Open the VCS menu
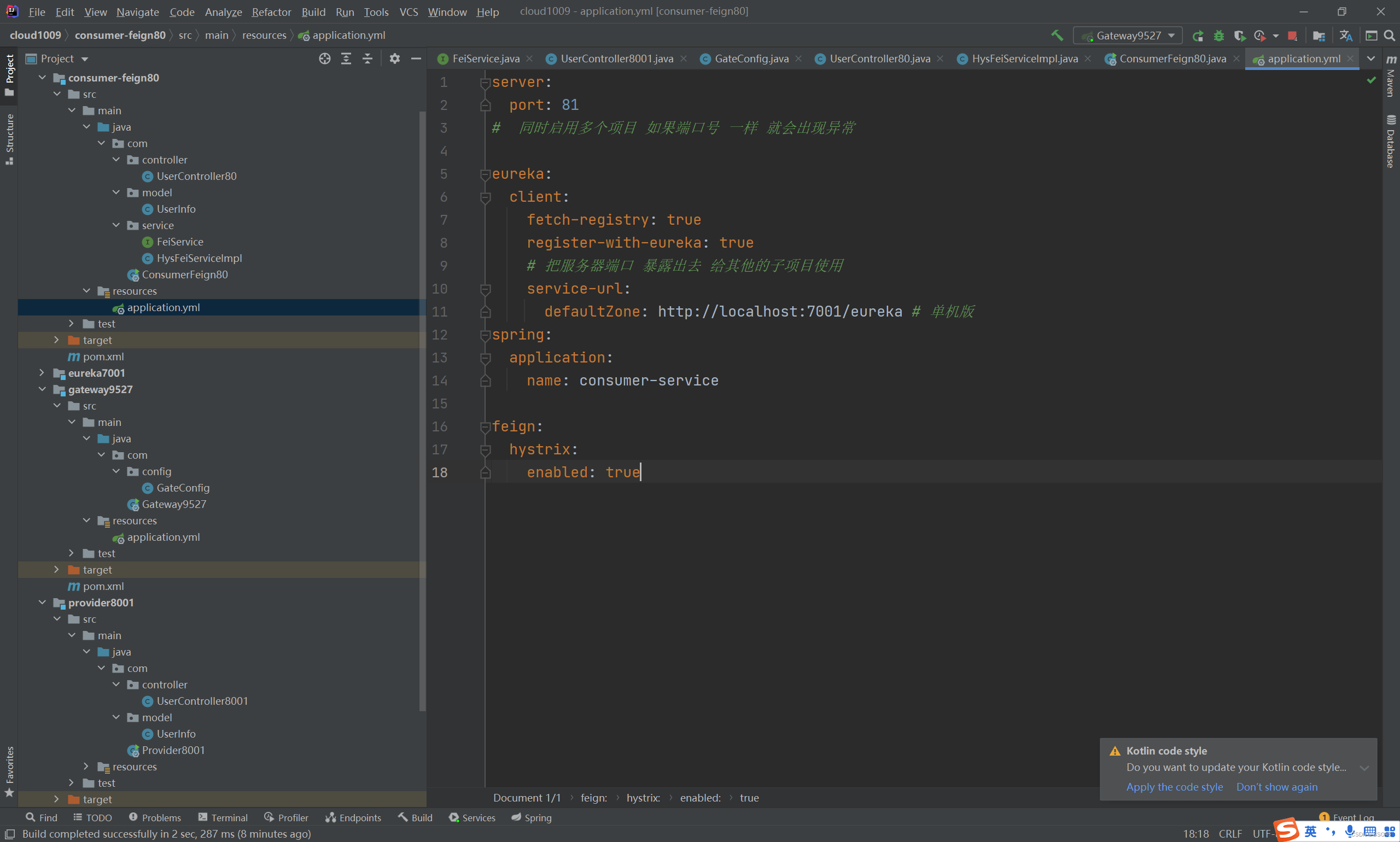The width and height of the screenshot is (1400, 842). [409, 11]
